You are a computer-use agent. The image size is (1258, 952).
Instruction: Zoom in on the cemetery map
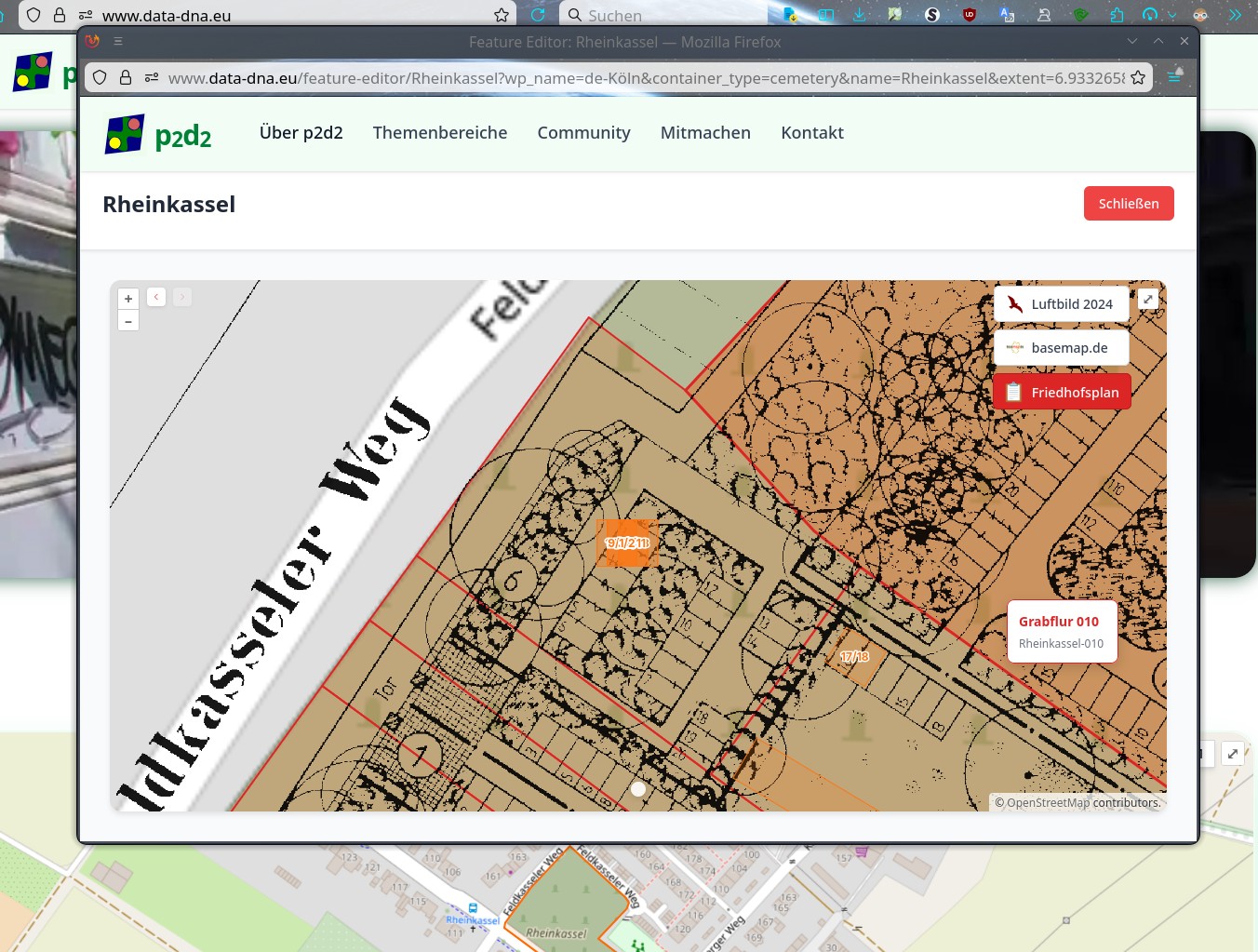[x=128, y=299]
